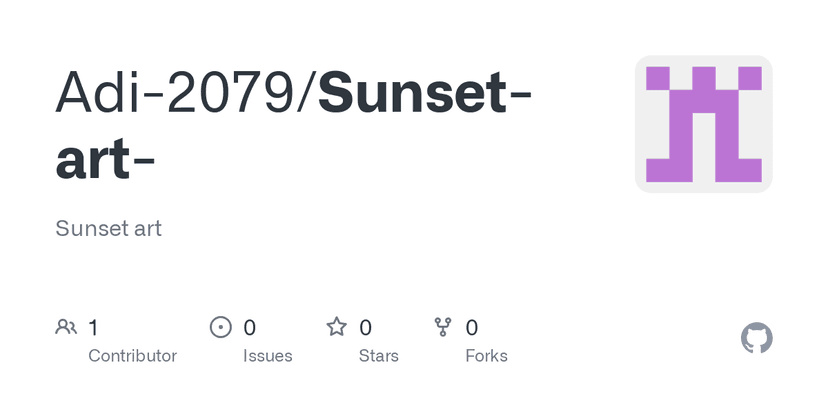The width and height of the screenshot is (828, 414).
Task: Click the Issues label
Action: pyautogui.click(x=268, y=356)
